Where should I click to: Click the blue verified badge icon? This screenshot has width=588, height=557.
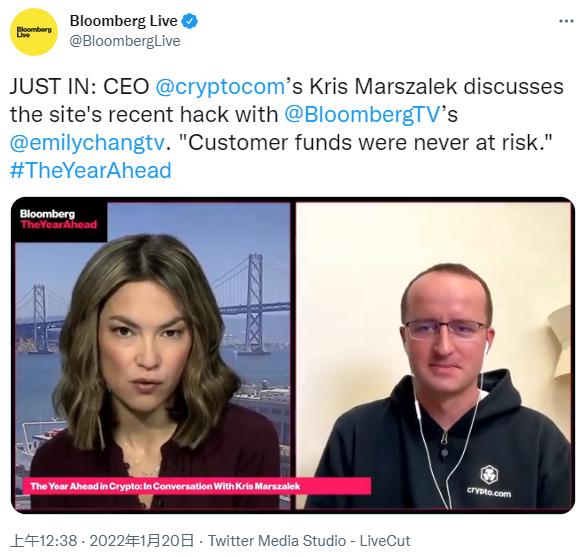189,21
